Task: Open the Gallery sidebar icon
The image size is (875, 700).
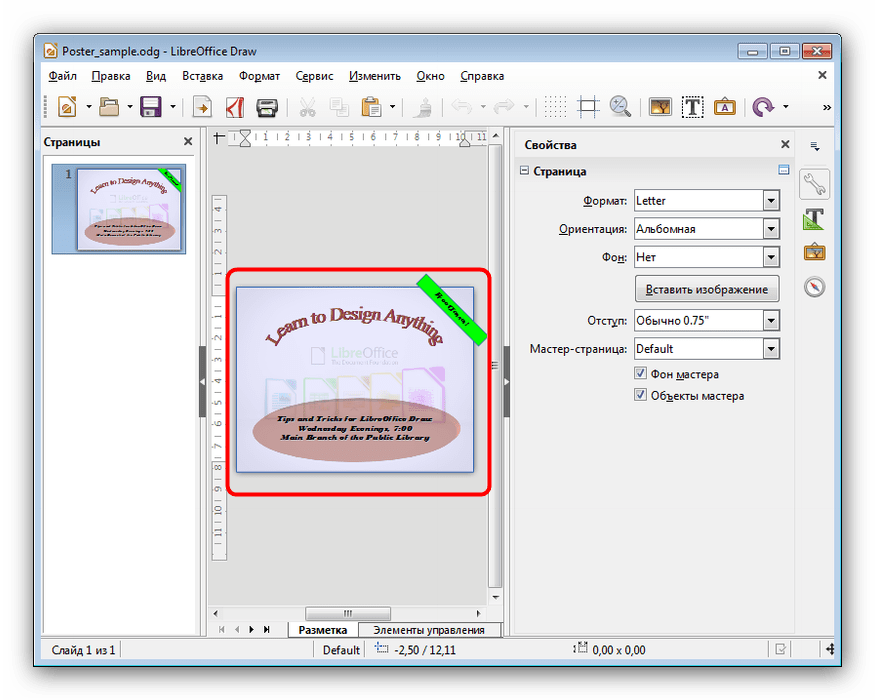Action: pos(815,252)
